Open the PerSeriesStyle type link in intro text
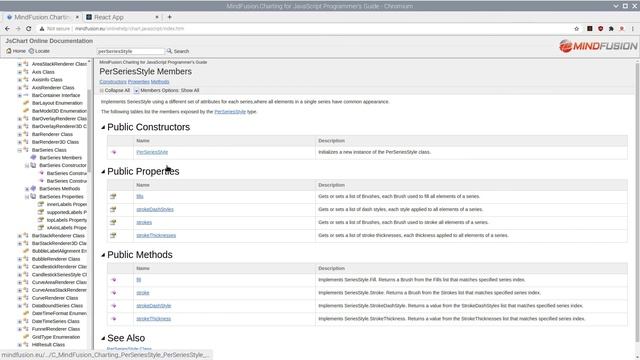This screenshot has width=640, height=360. tap(230, 111)
